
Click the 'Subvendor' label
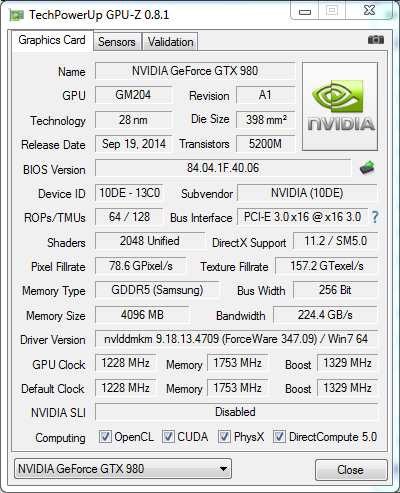(207, 194)
